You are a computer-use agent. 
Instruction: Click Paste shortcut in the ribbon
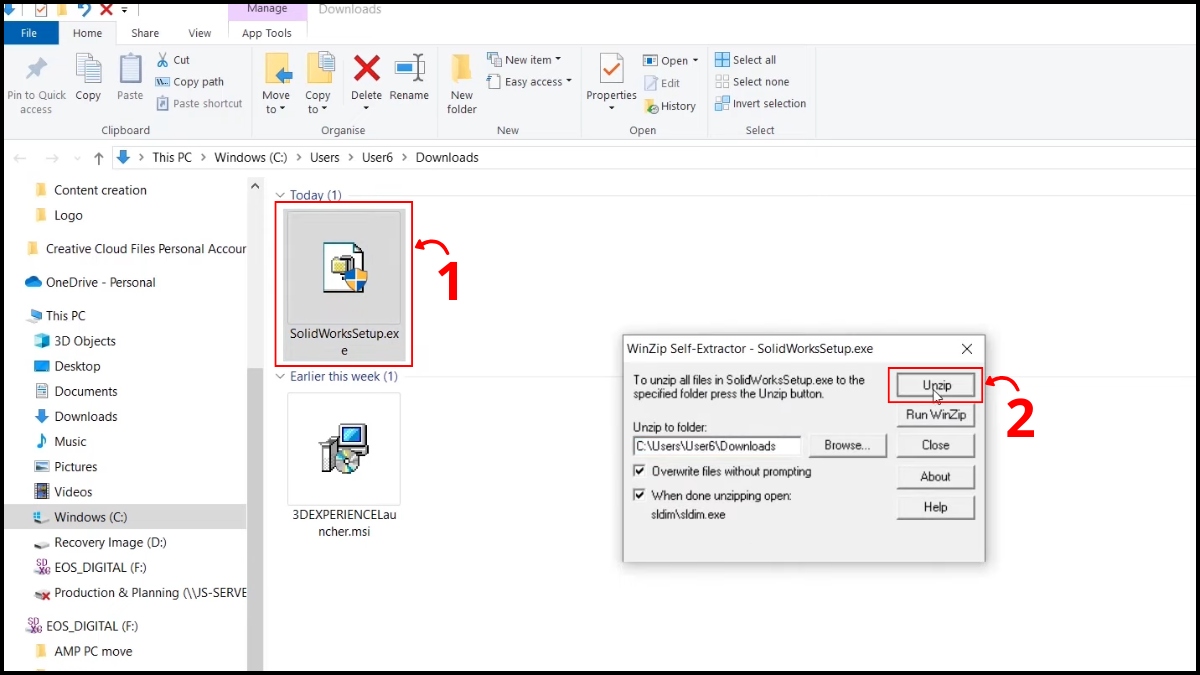[199, 103]
